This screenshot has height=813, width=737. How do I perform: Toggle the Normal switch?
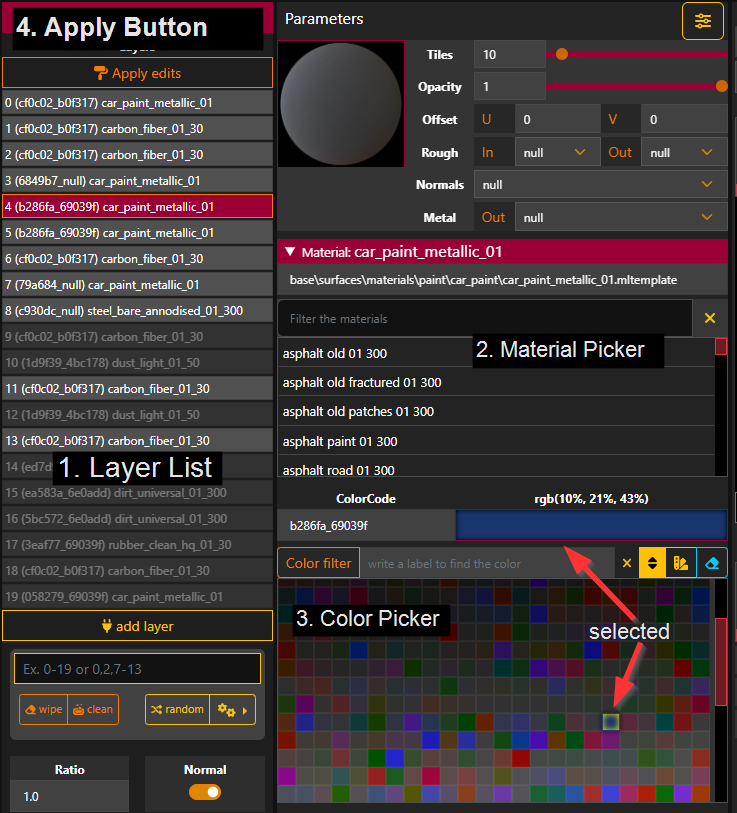(x=205, y=792)
